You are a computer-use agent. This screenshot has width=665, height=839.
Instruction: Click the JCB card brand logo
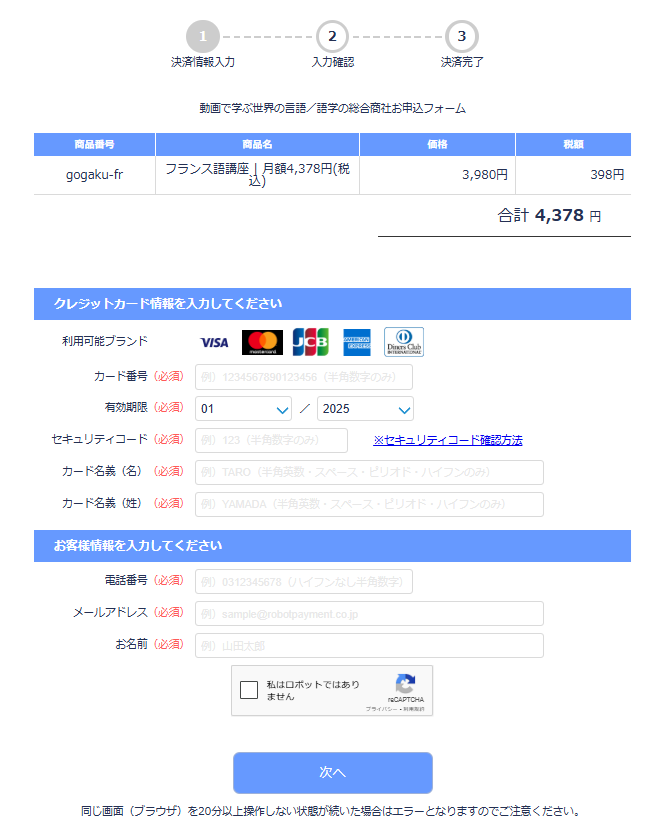coord(310,342)
